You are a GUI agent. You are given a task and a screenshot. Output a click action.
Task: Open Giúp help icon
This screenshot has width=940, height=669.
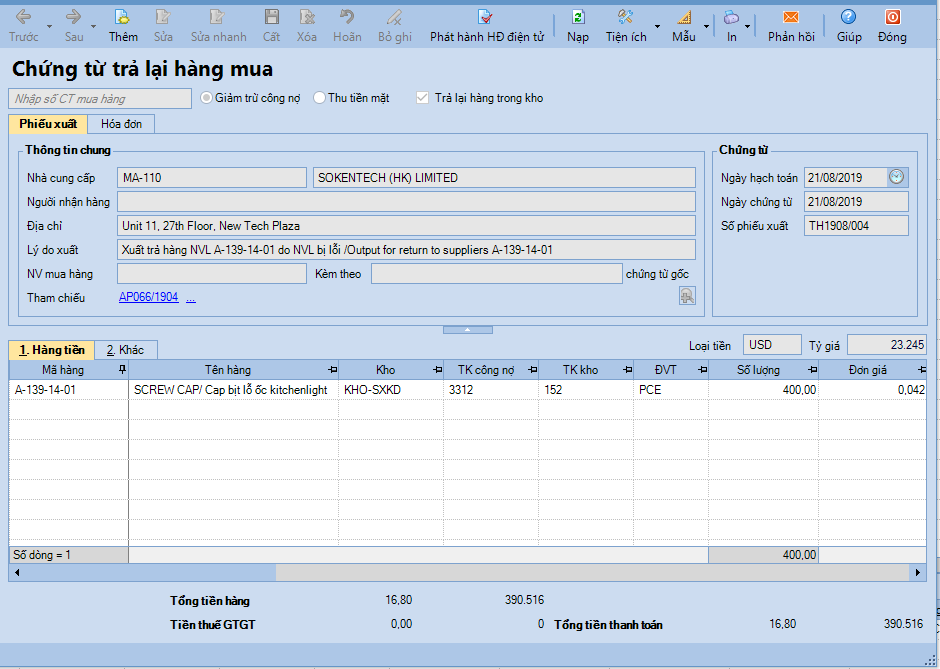click(x=848, y=18)
